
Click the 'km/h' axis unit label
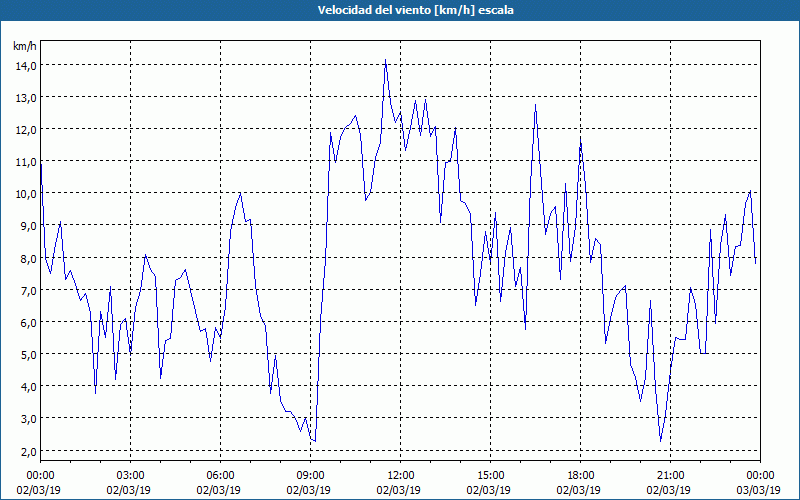point(25,46)
